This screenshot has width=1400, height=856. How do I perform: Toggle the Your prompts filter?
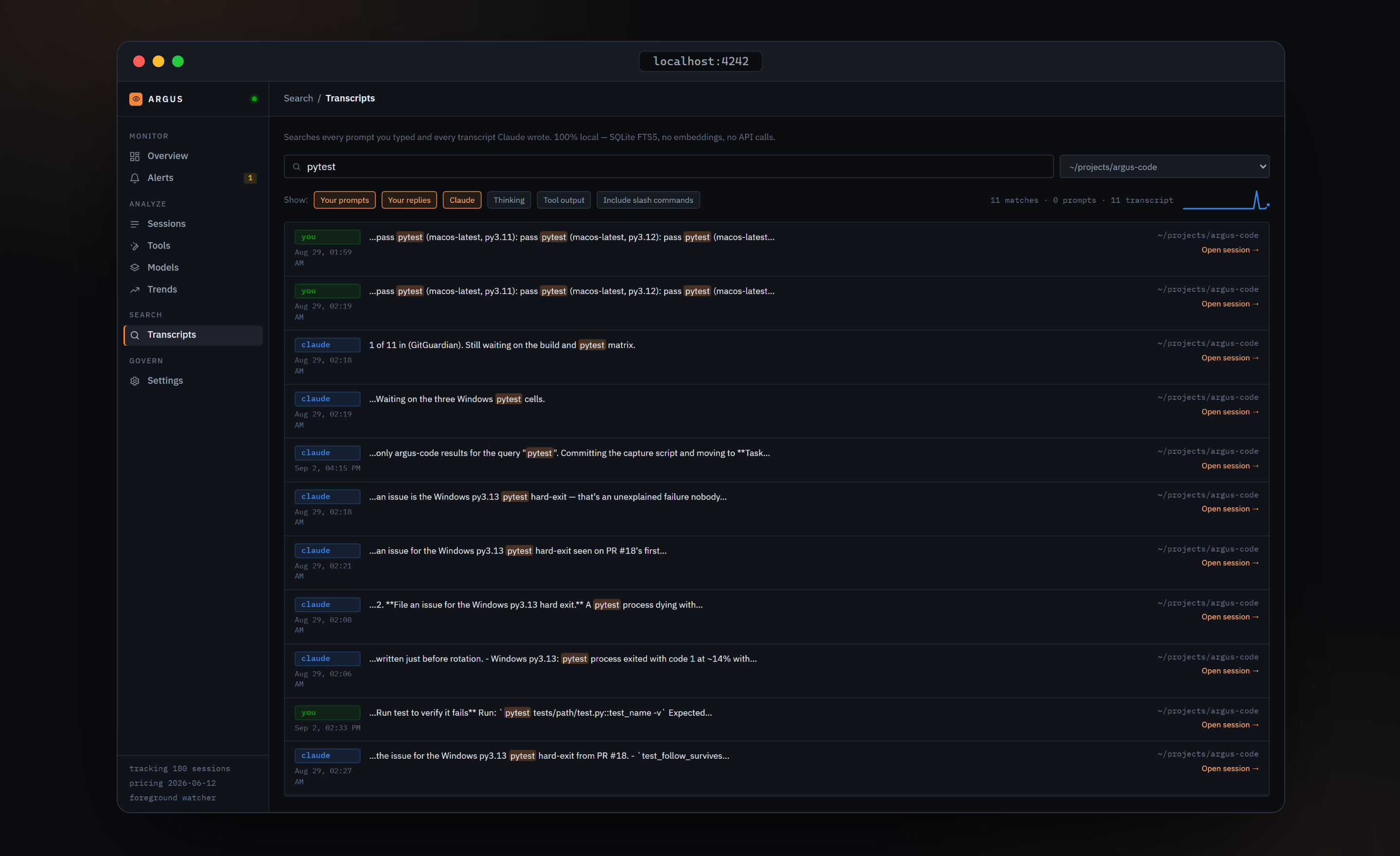coord(344,200)
